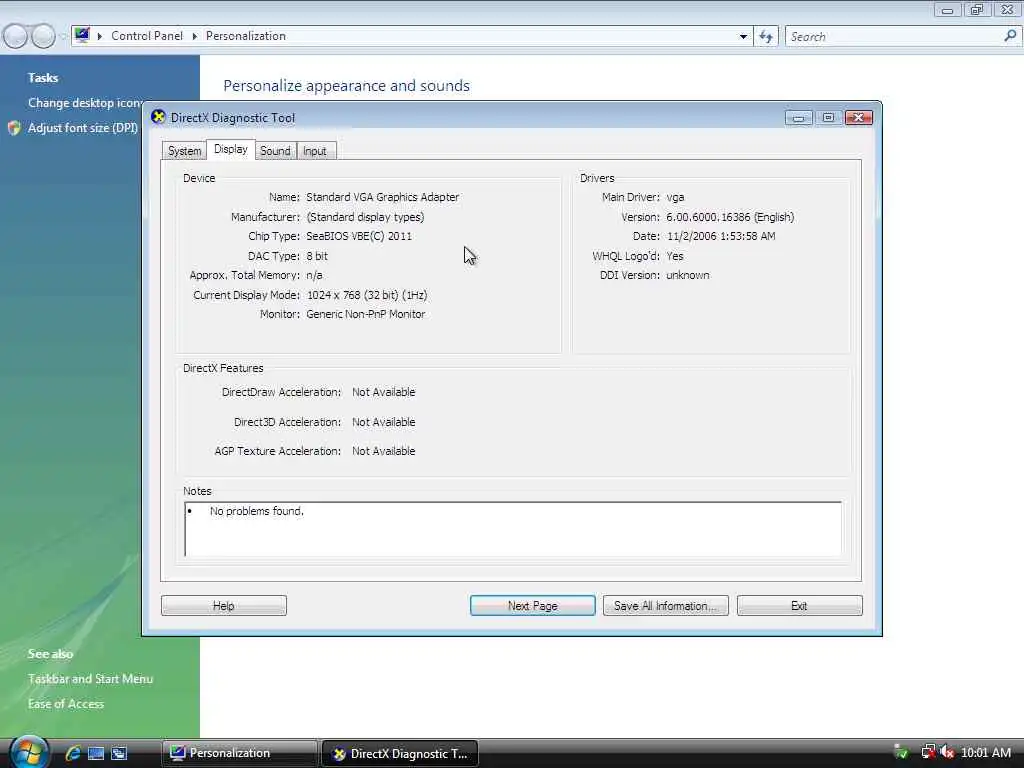
Task: Click the network tray icon
Action: tap(927, 752)
